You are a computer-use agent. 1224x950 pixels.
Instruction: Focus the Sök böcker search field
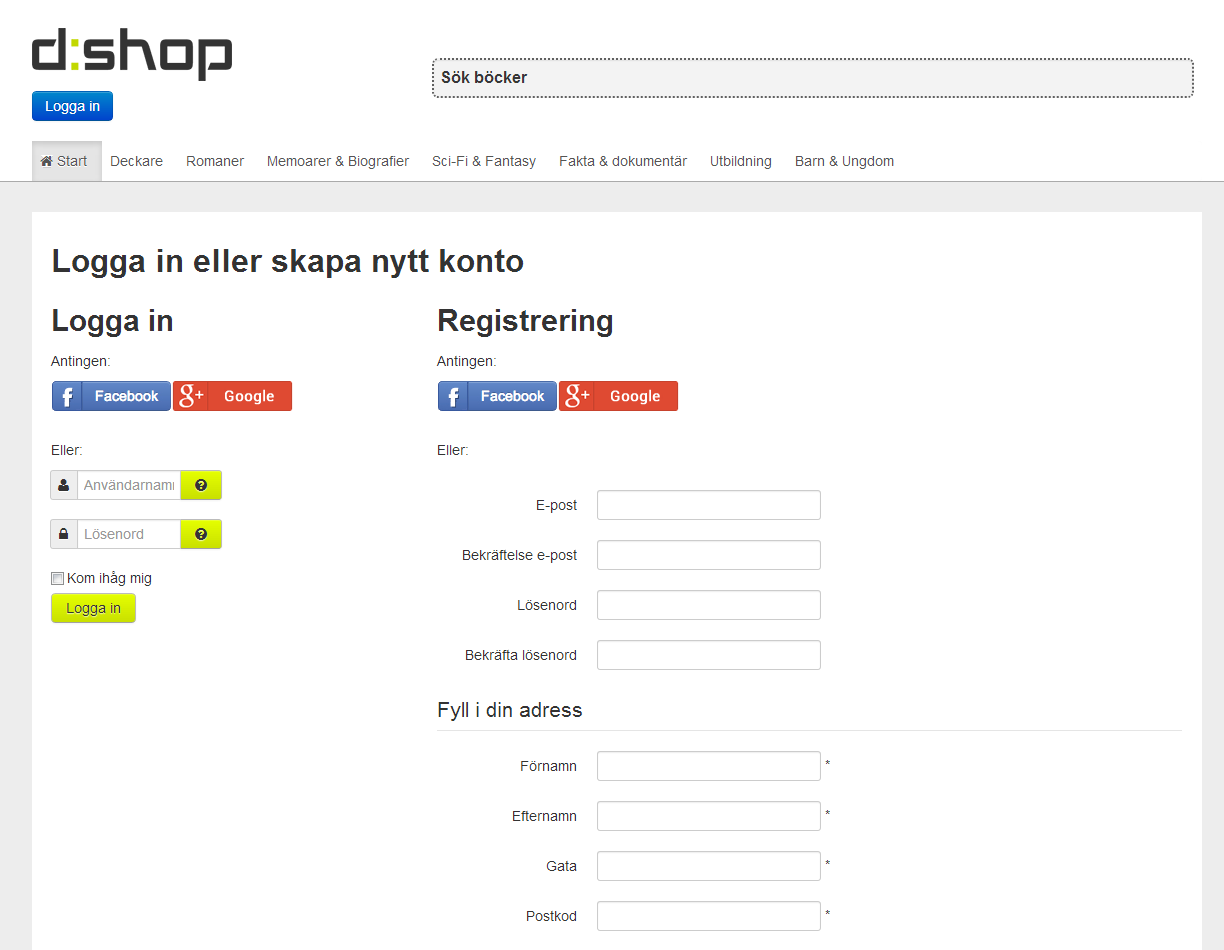tap(812, 78)
